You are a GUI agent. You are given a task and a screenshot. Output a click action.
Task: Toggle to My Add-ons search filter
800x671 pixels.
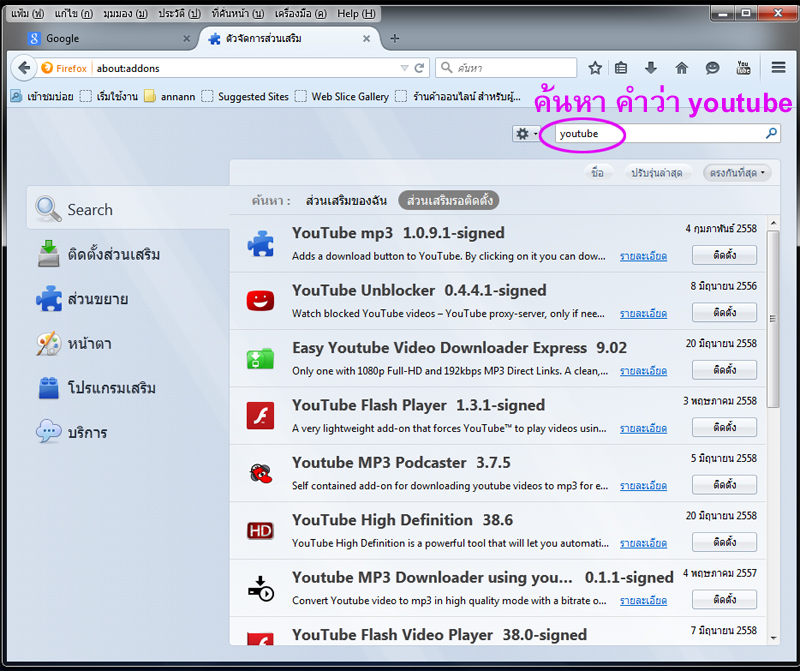tap(346, 201)
